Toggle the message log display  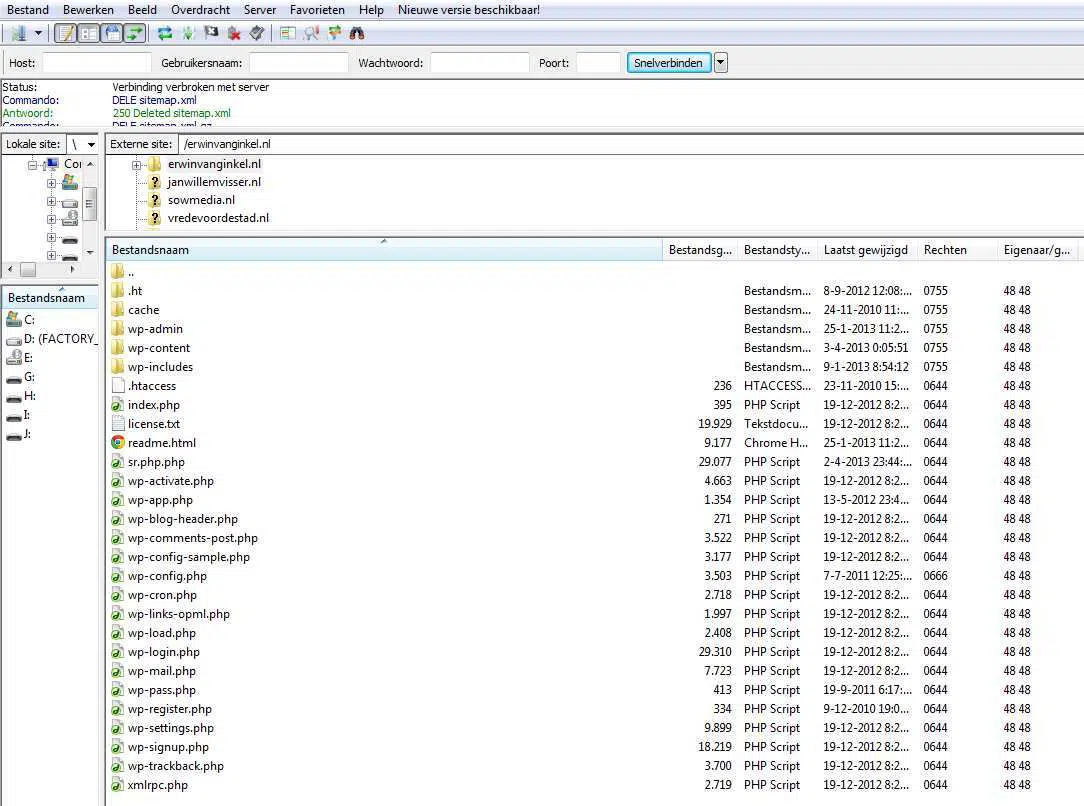pos(66,33)
